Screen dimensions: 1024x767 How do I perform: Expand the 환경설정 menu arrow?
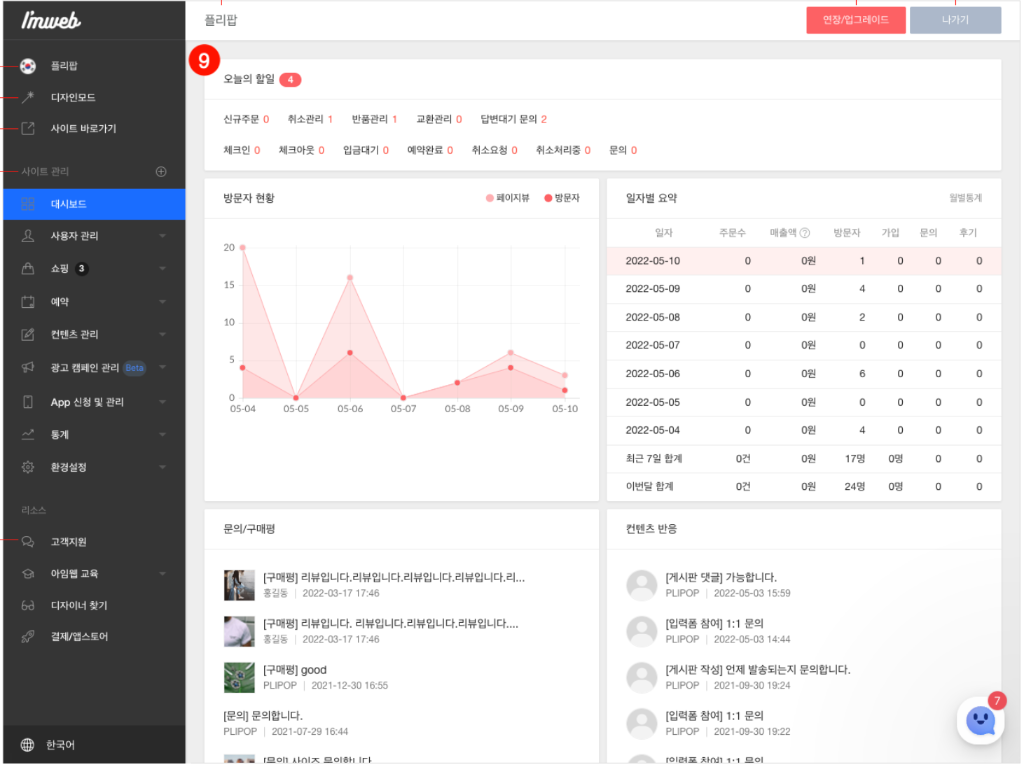163,468
